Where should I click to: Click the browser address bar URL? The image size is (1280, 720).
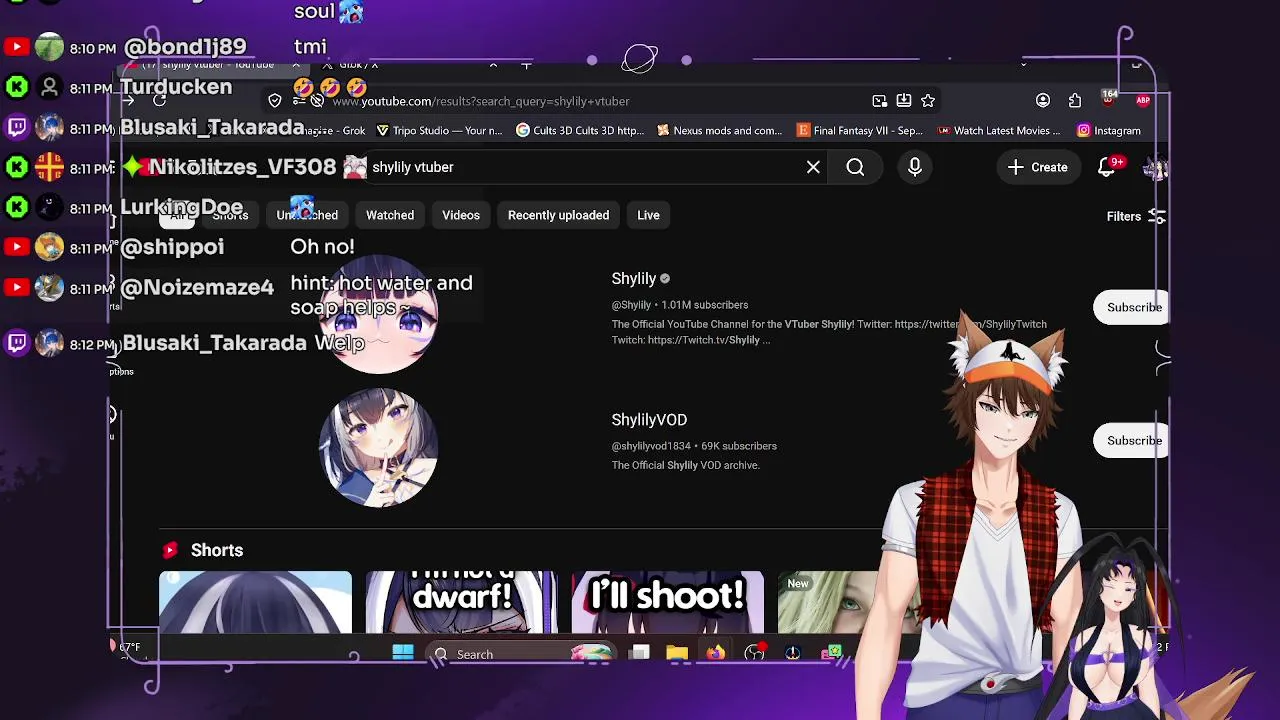(x=481, y=101)
